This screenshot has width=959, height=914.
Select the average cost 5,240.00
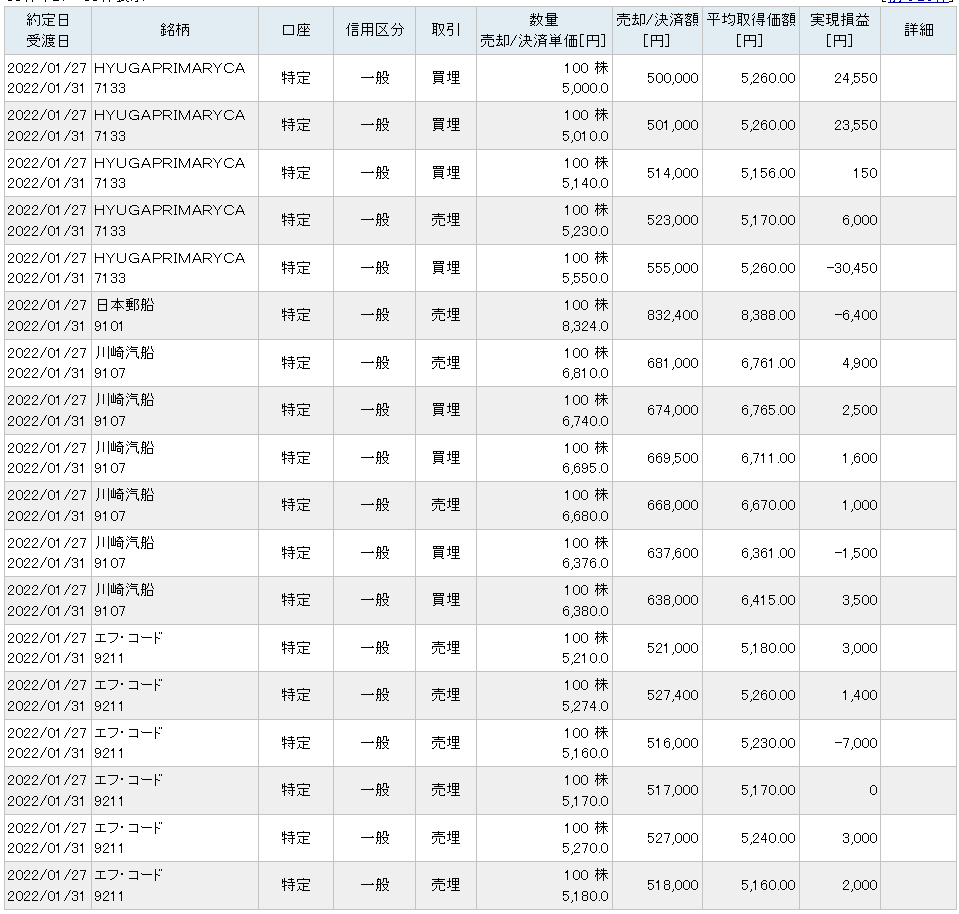768,838
